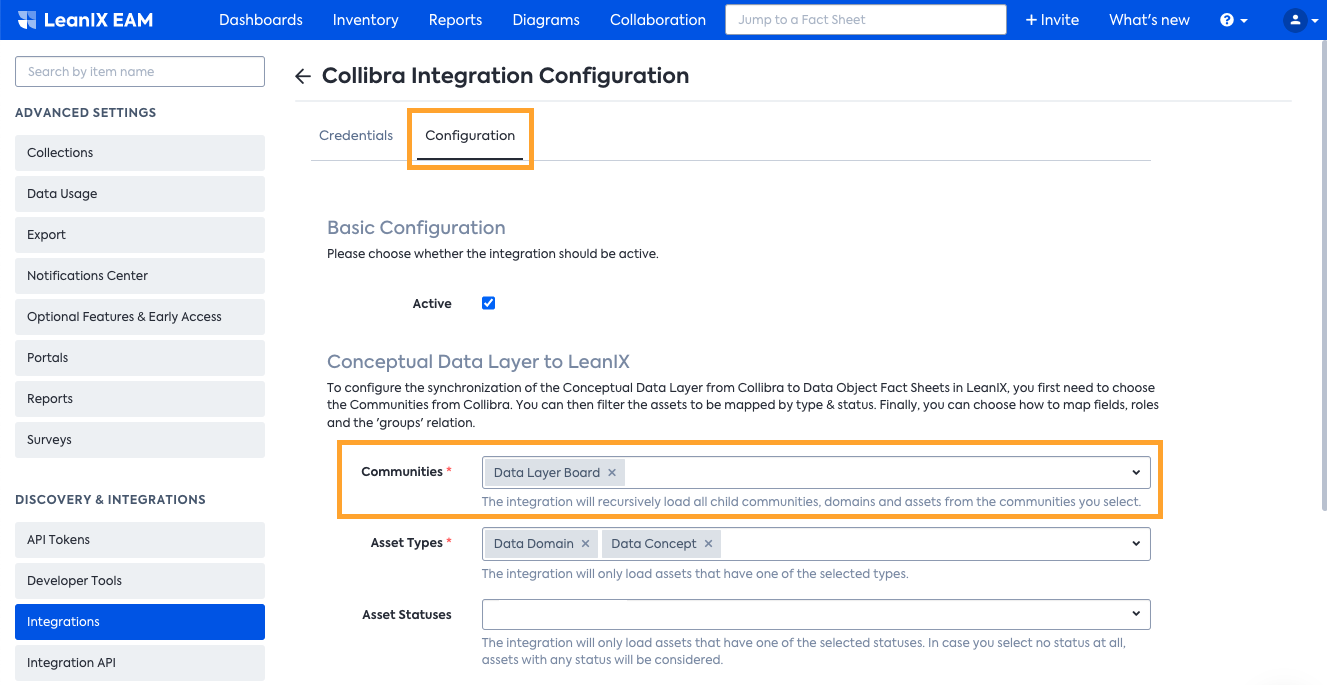
Task: Uncheck the Active checkbox
Action: [489, 303]
